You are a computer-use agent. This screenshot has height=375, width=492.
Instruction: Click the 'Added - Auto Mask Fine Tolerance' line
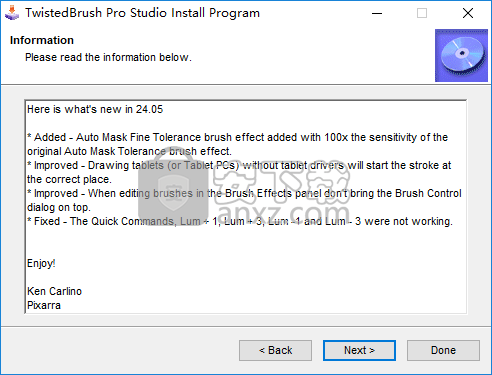click(x=237, y=137)
